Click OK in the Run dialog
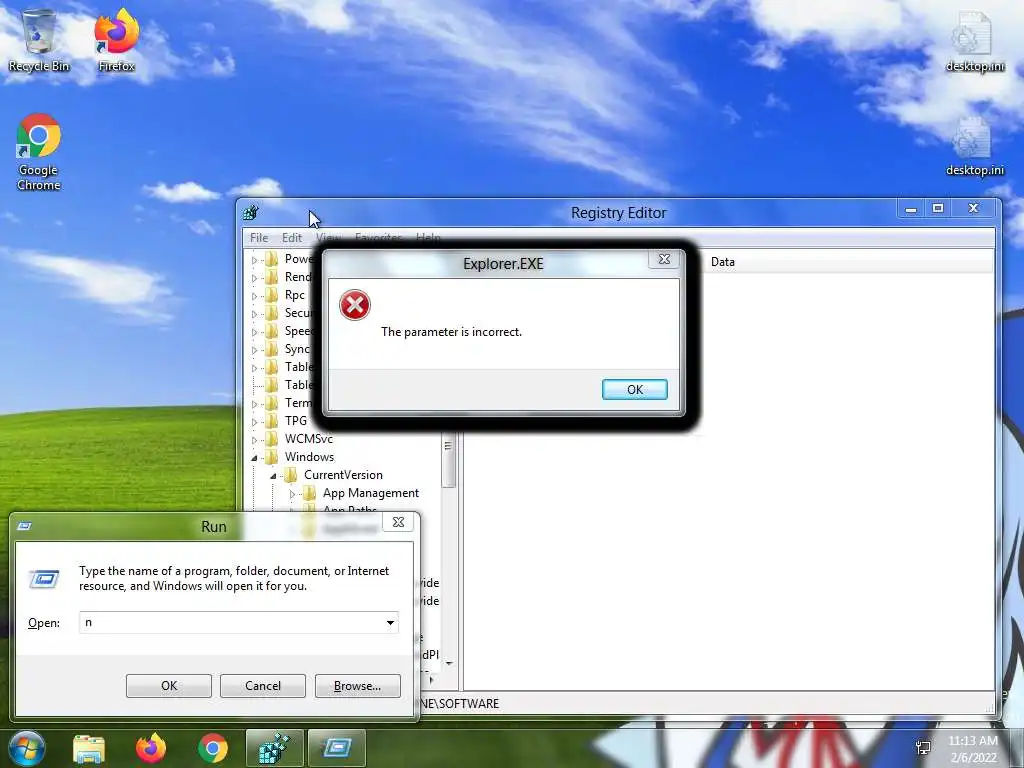1024x768 pixels. click(x=169, y=686)
